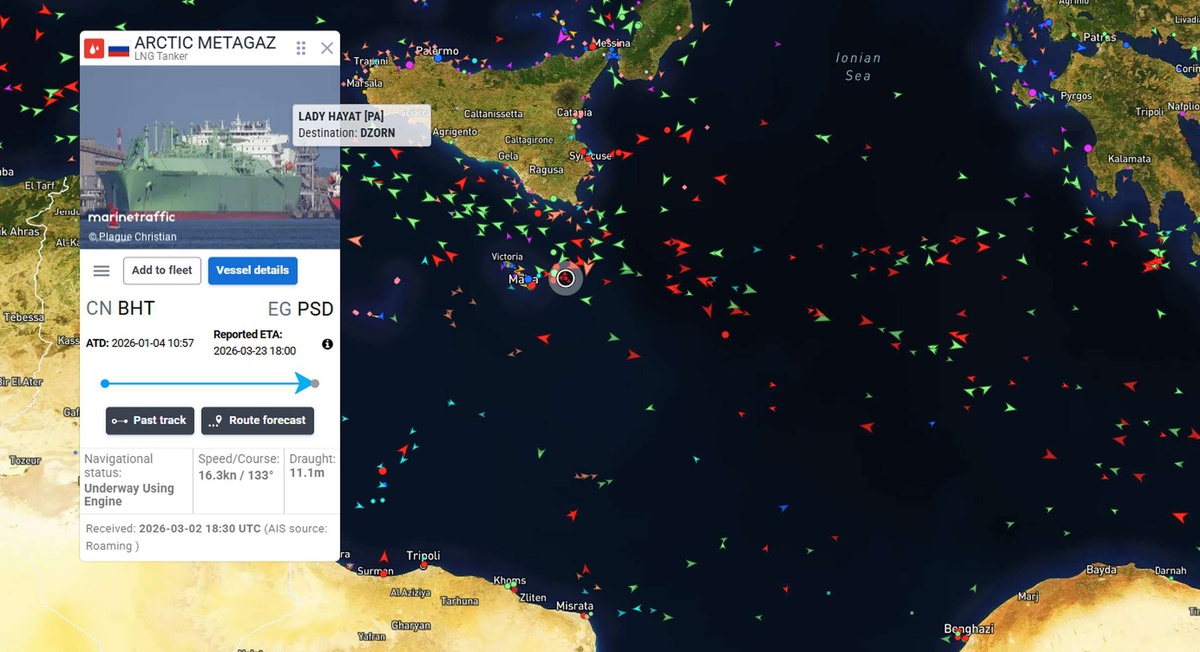Image resolution: width=1200 pixels, height=652 pixels.
Task: Select the highlighted vessel marker near Malta
Action: 566,279
